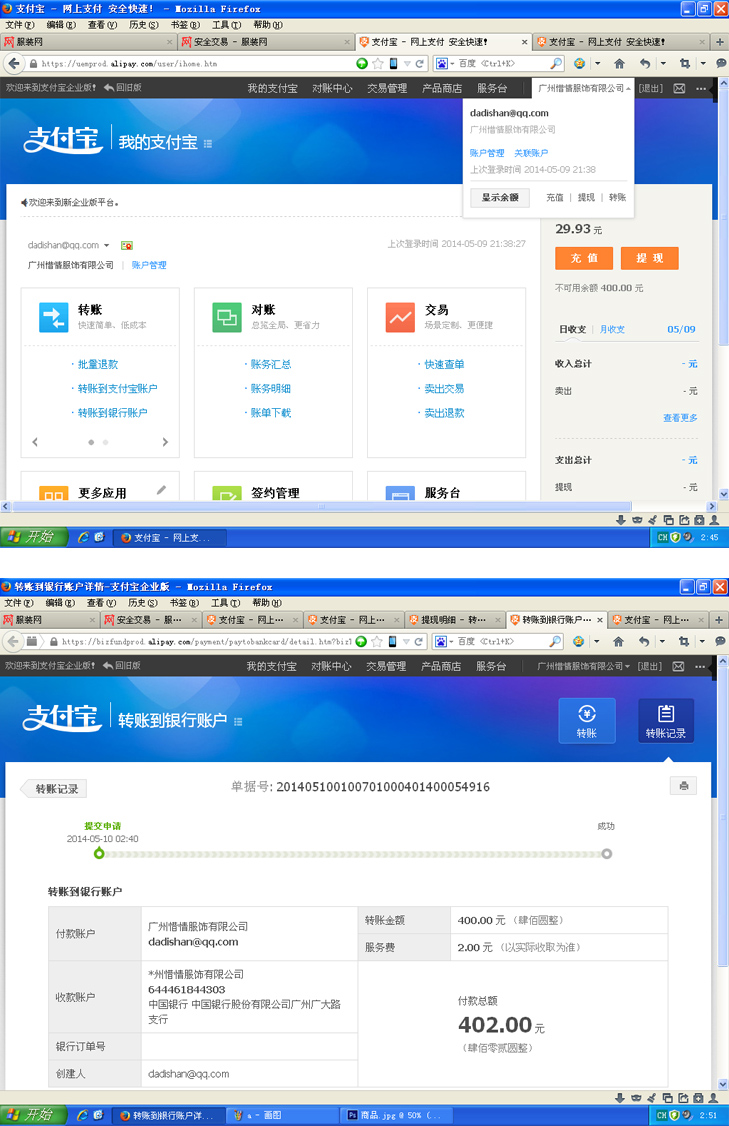Click the 转账 yen button on the transfer detail page
The width and height of the screenshot is (729, 1126).
(587, 721)
